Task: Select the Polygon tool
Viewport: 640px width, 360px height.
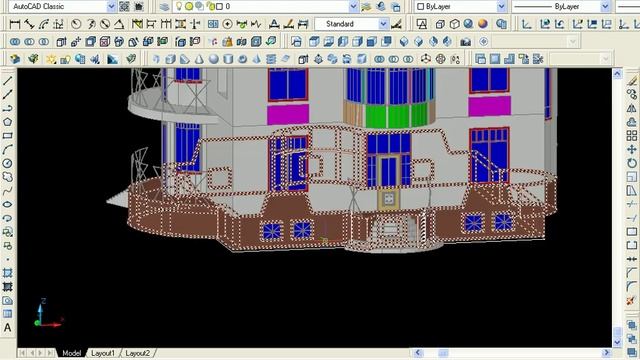Action: click(x=7, y=122)
